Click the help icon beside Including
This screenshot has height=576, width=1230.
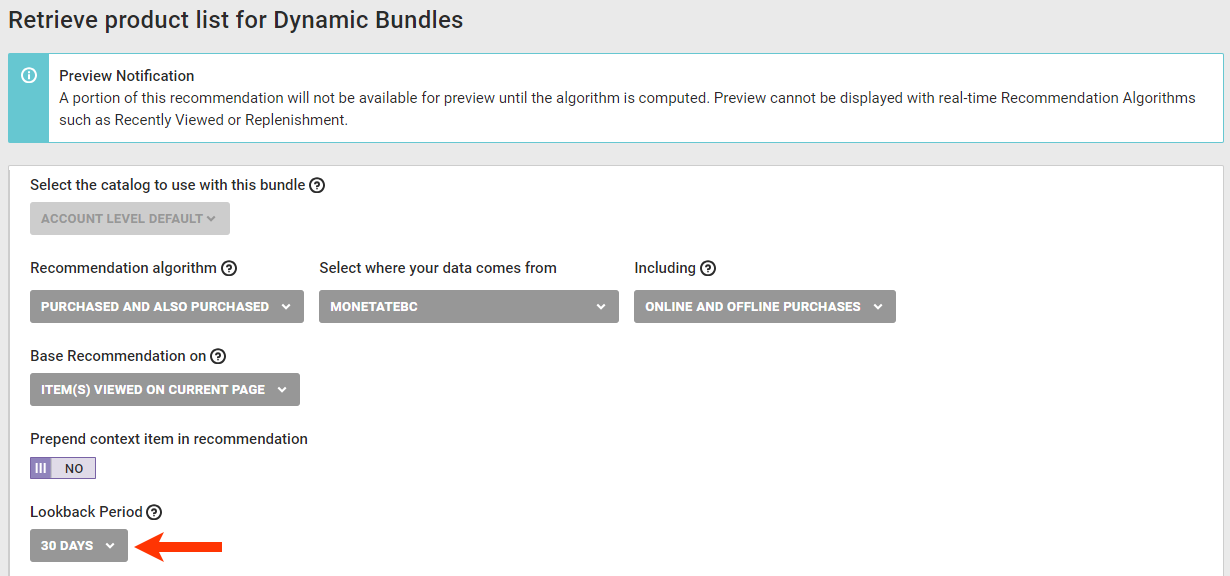tap(708, 268)
